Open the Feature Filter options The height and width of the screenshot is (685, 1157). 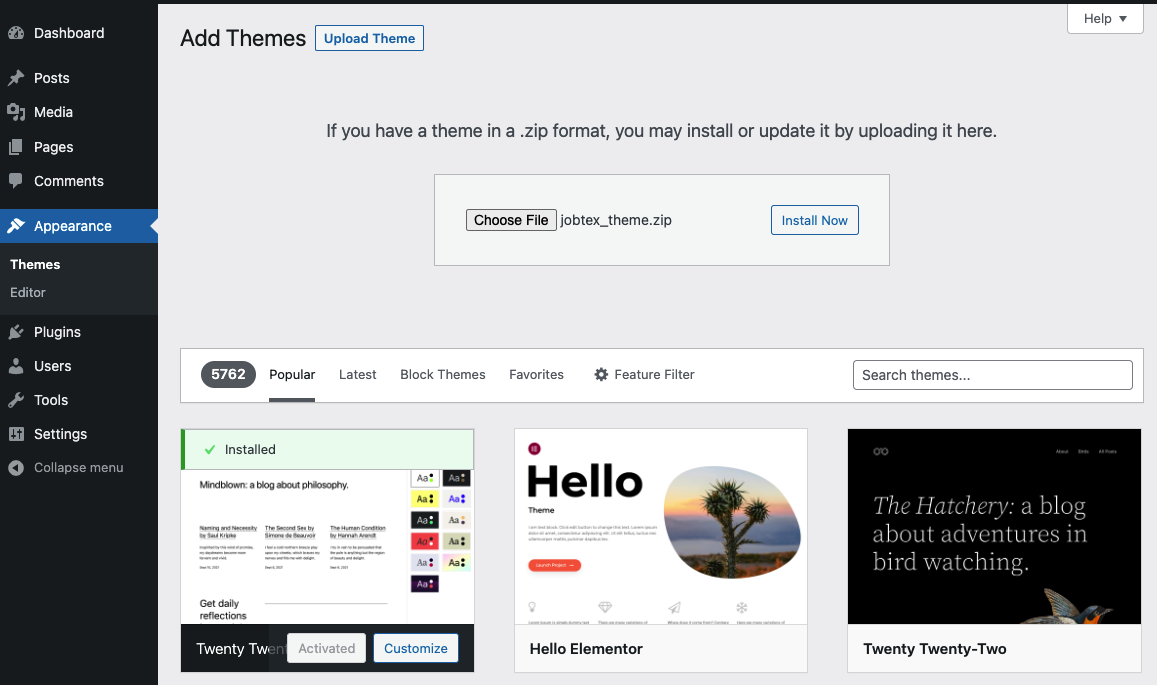[644, 375]
